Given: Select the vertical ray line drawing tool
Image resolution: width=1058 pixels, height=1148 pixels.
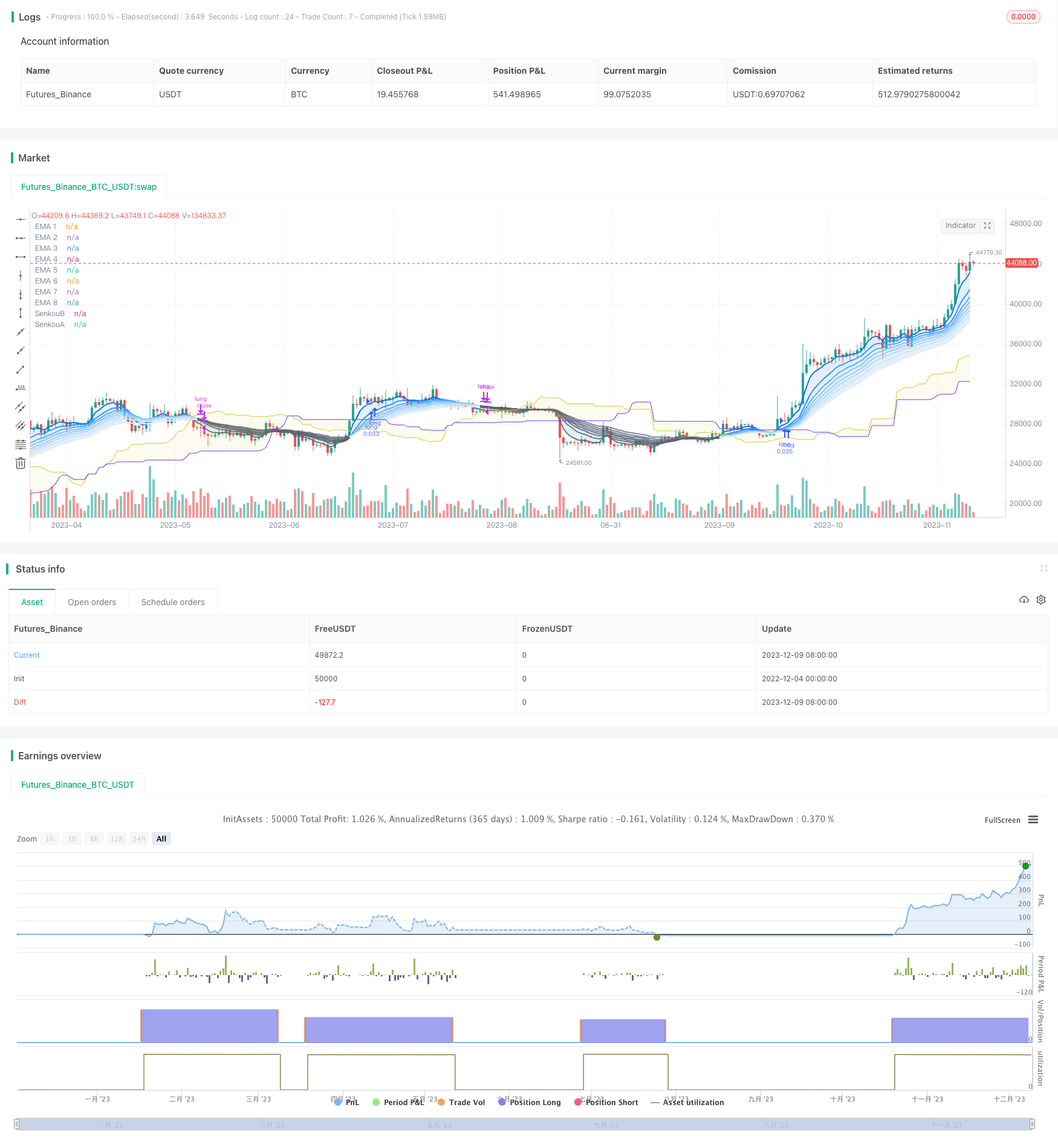Looking at the screenshot, I should pos(21,276).
